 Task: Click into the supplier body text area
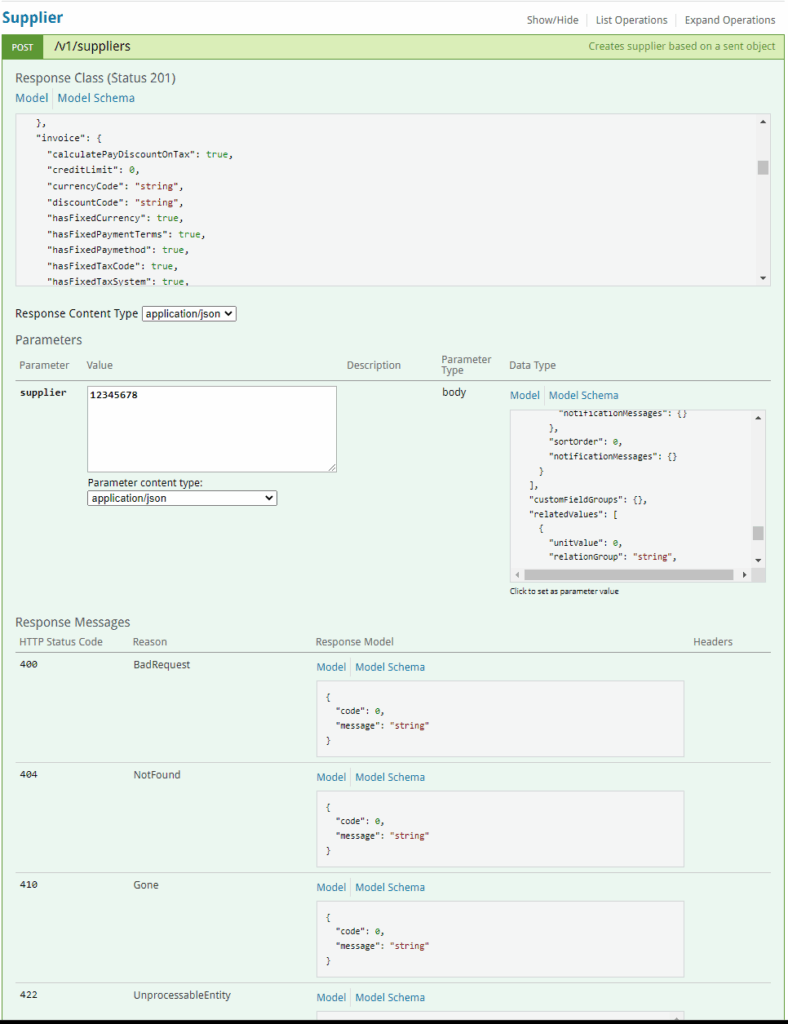[212, 429]
